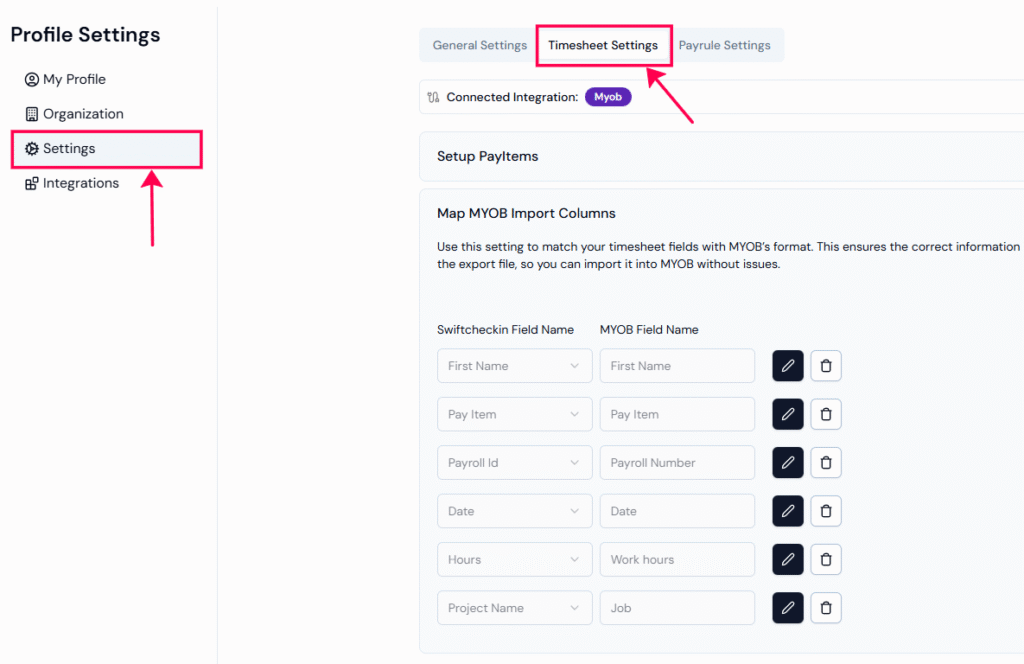Click trash icon for Date row

(x=826, y=511)
